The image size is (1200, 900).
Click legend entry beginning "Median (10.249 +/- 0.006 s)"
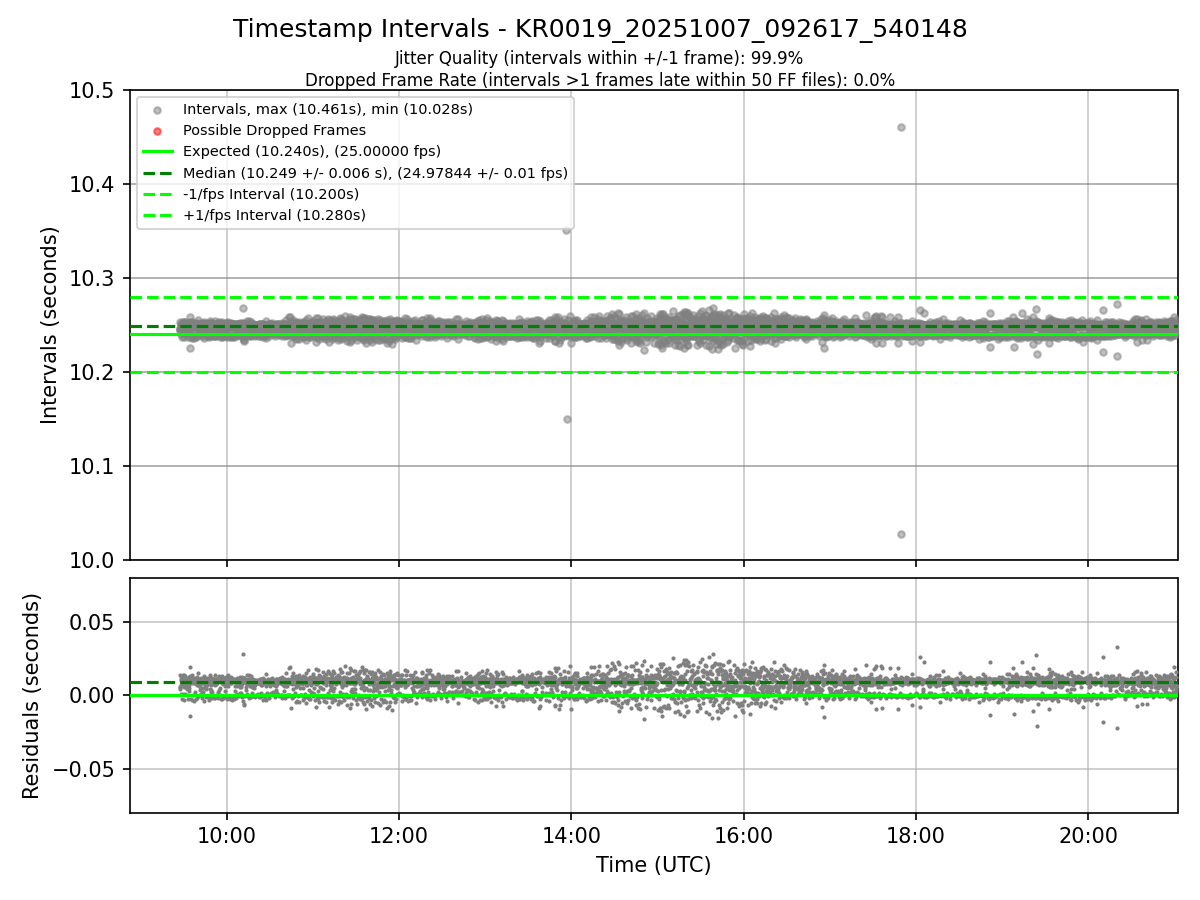[x=375, y=173]
